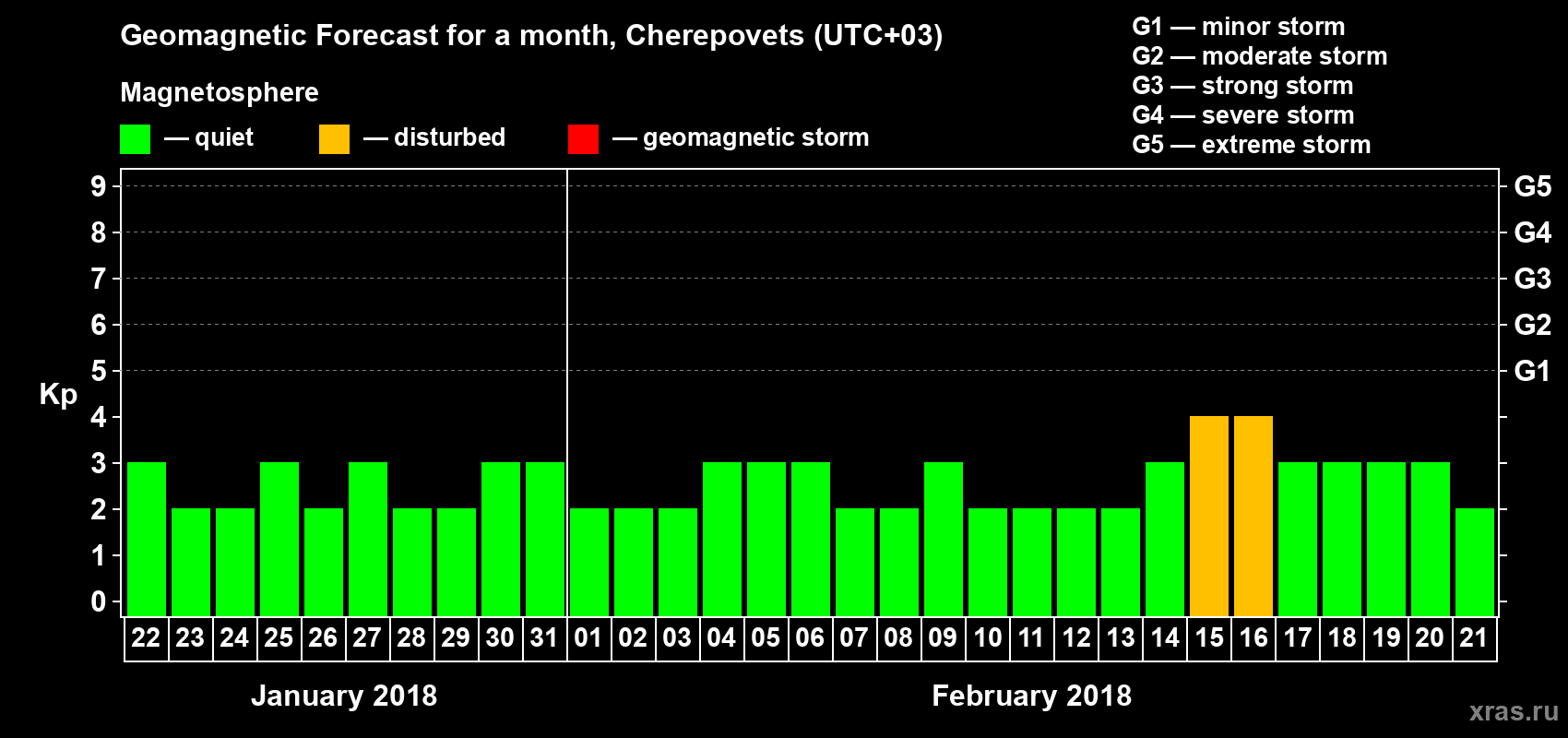Click the 'G5 — extreme storm' legend line
Viewport: 1568px width, 738px height.
tap(1252, 145)
